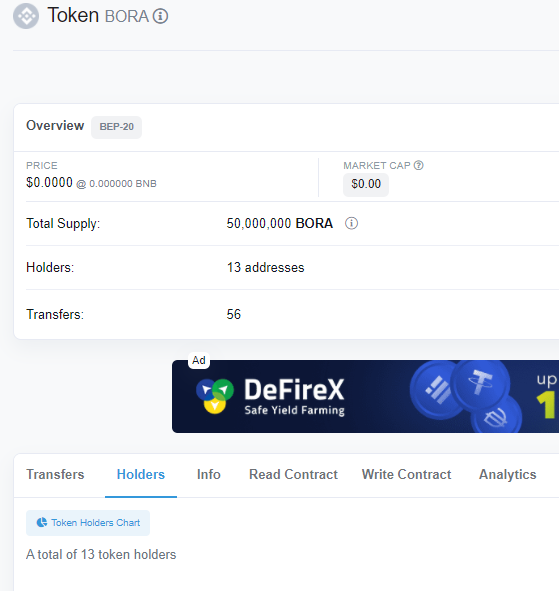Viewport: 559px width, 591px height.
Task: Click the Total Supply info icon
Action: click(x=351, y=223)
